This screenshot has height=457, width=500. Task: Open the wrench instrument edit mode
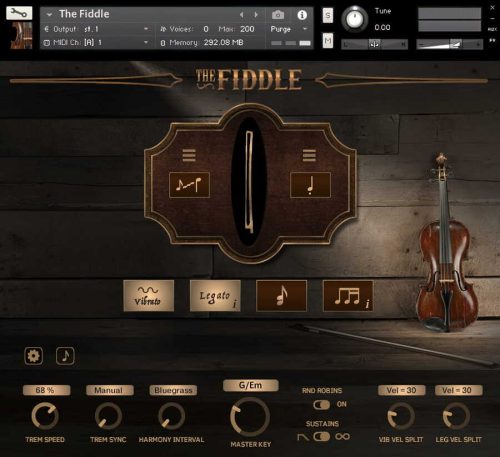19,13
